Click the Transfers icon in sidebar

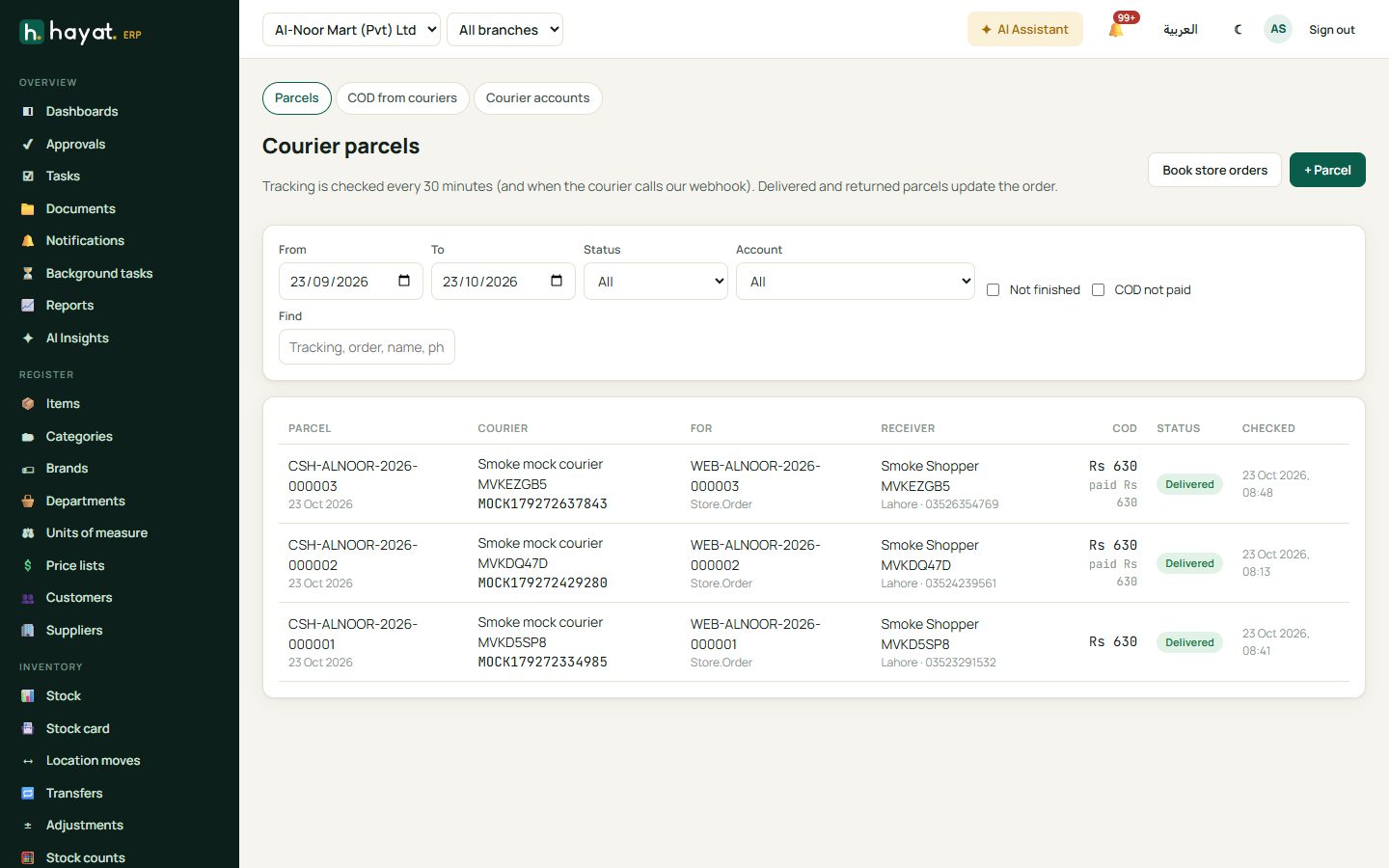point(28,794)
